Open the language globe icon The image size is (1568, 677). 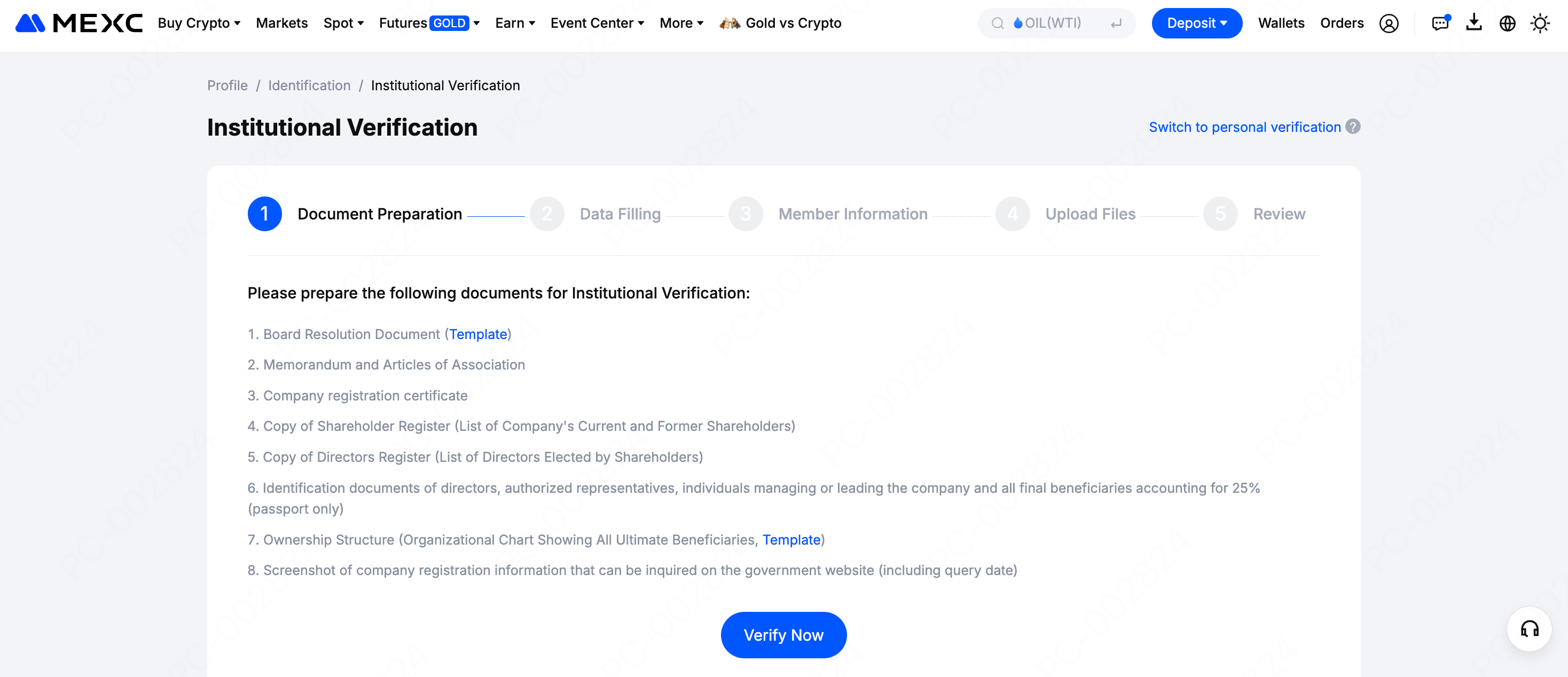1507,23
